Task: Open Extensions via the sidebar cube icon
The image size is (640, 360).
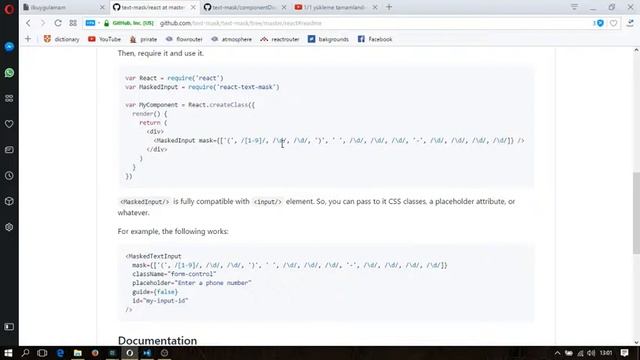Action: (x=9, y=201)
